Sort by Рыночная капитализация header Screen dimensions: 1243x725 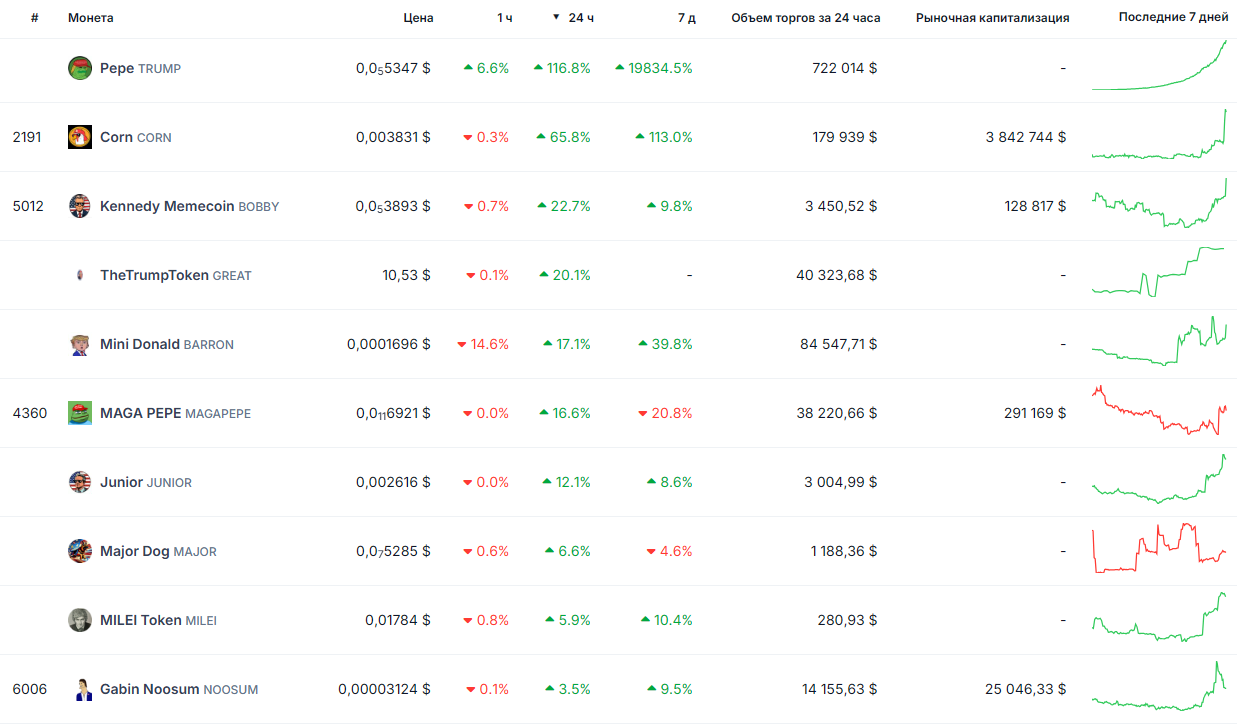(993, 18)
